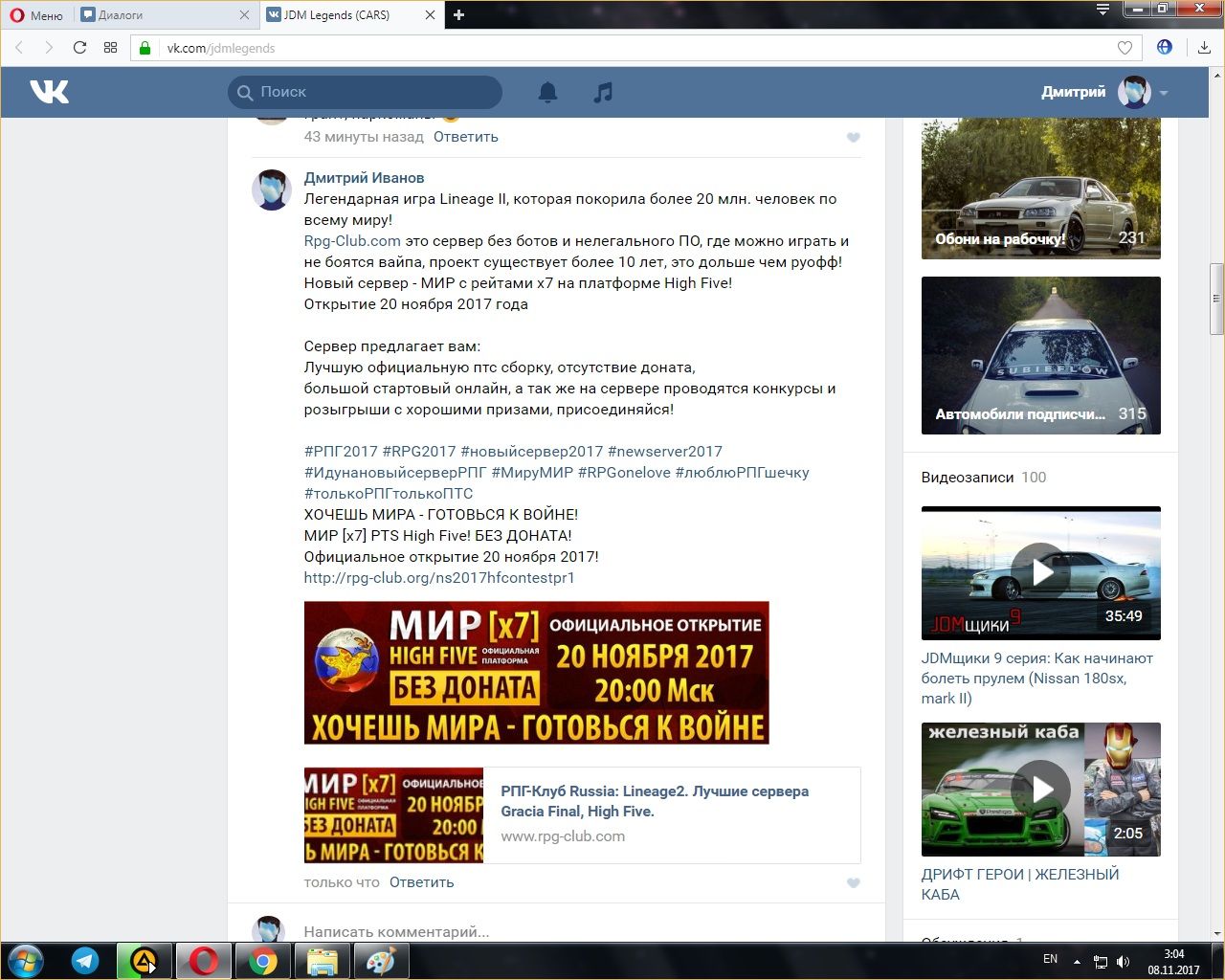Open Opera from the taskbar
1225x980 pixels.
point(203,961)
